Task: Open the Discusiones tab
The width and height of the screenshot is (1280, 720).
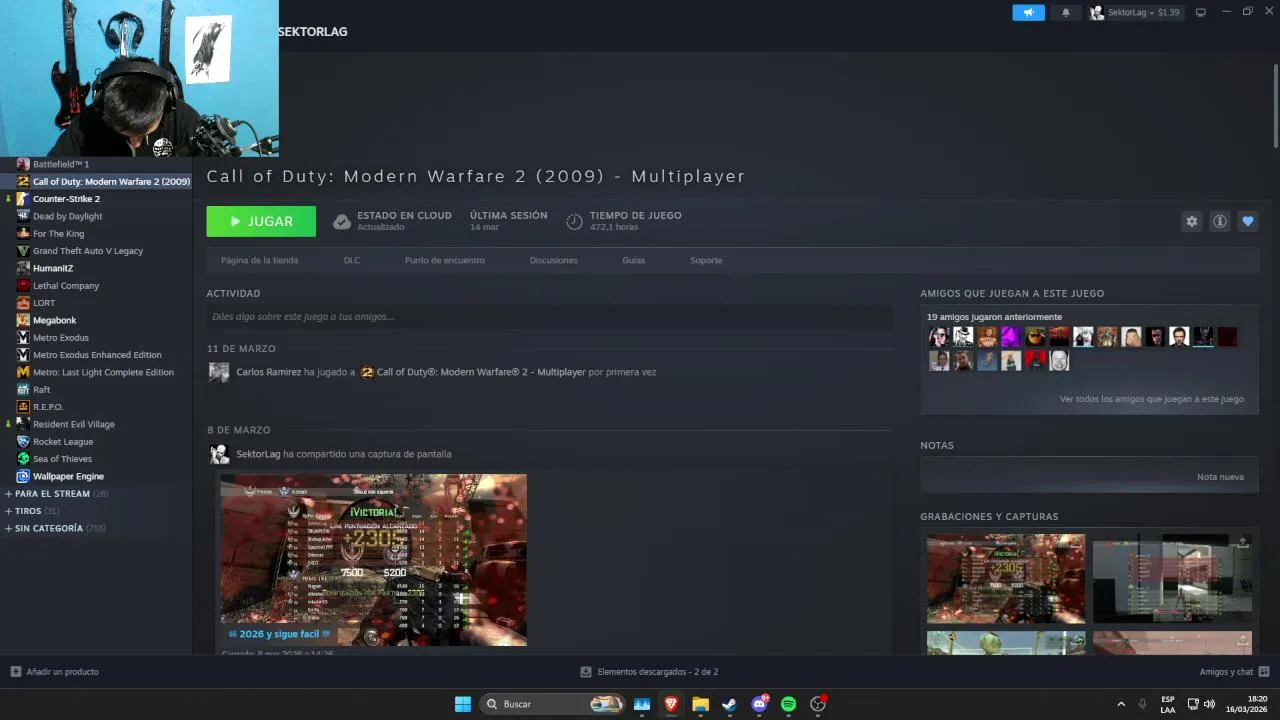Action: point(554,260)
